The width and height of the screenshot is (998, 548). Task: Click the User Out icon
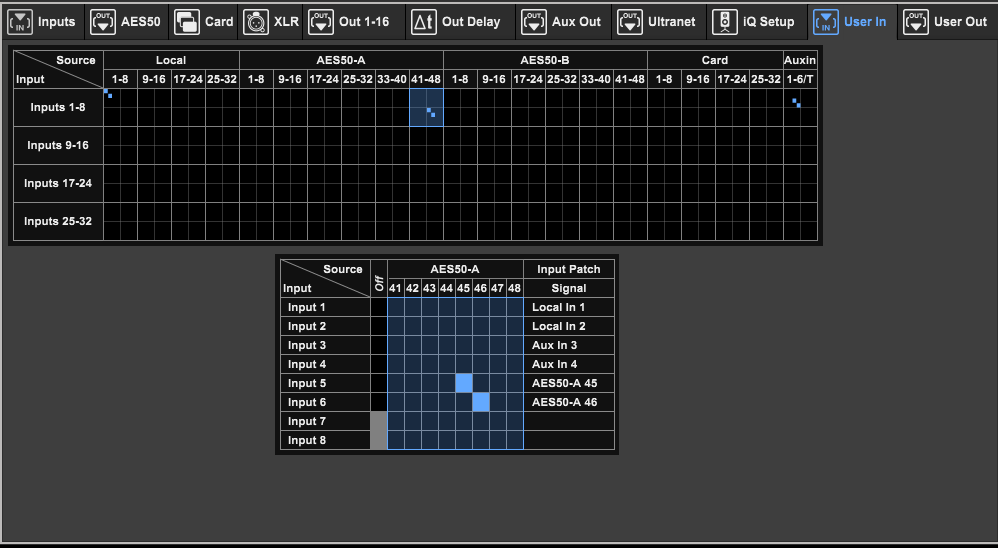[916, 22]
